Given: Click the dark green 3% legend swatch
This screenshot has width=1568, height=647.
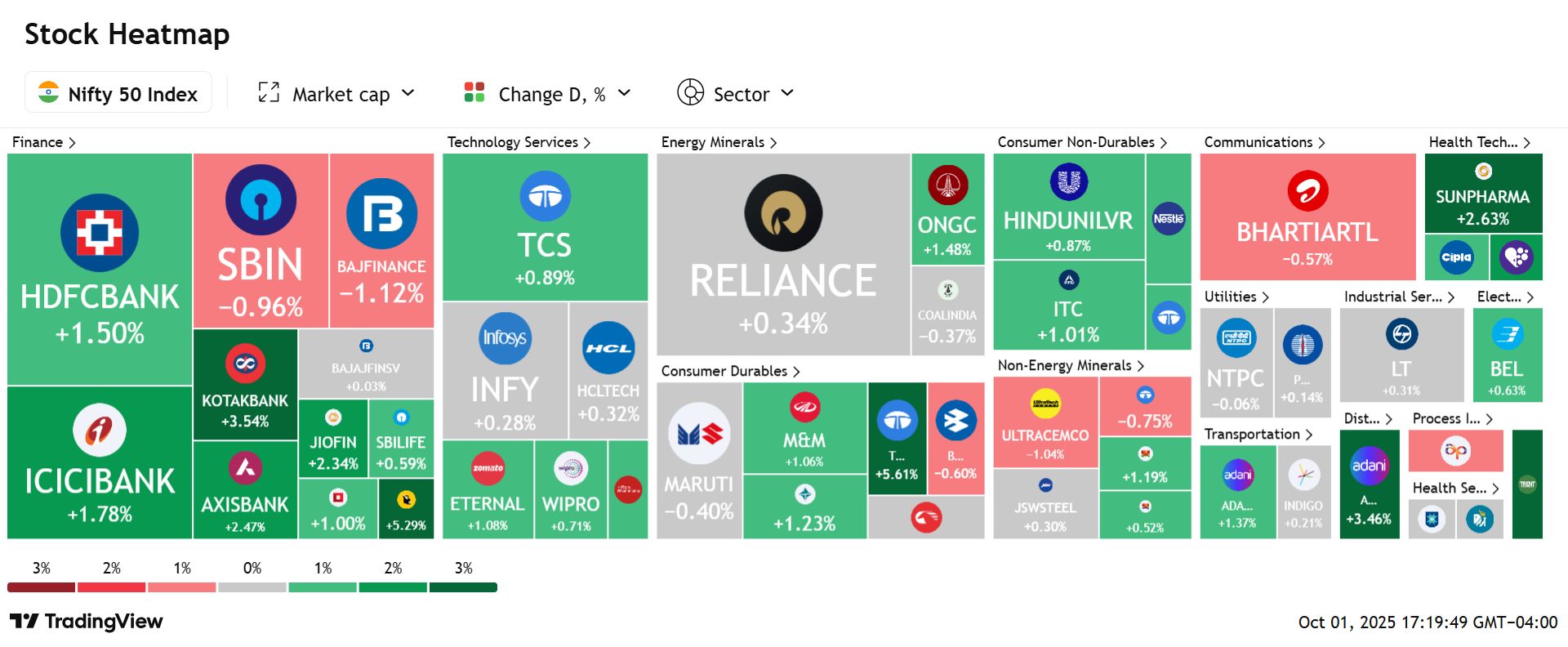Looking at the screenshot, I should 463,587.
